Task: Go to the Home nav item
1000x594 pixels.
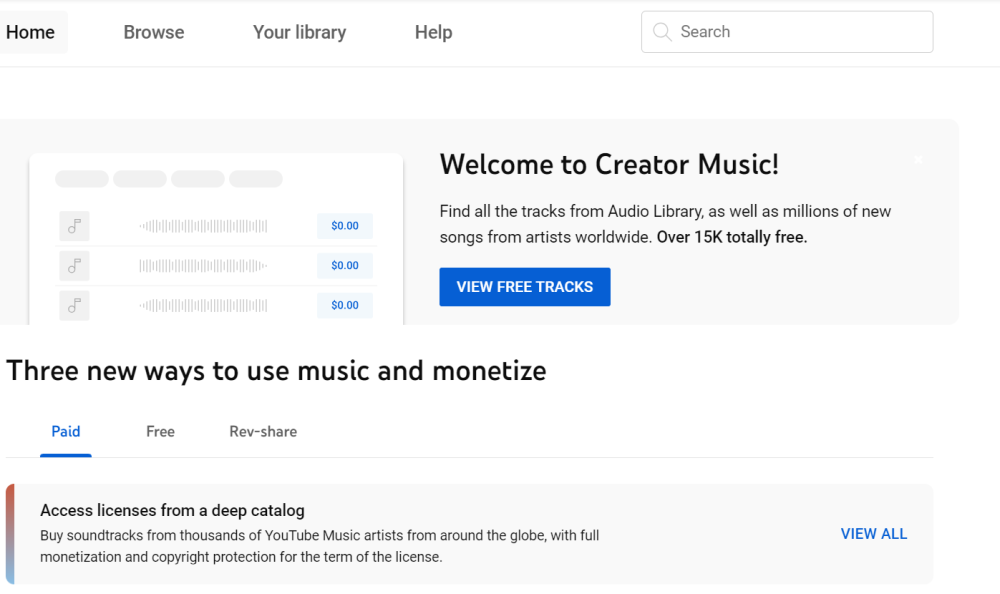Action: pos(31,32)
